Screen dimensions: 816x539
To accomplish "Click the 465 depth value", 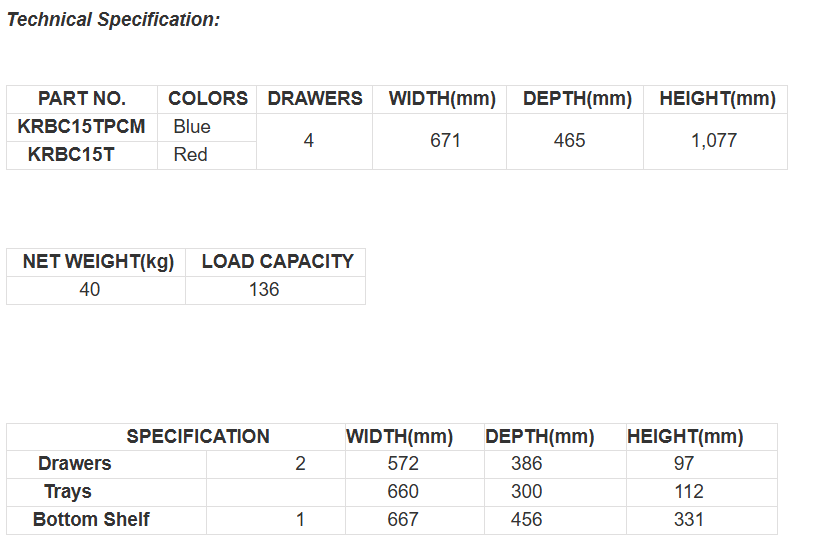I will [570, 141].
